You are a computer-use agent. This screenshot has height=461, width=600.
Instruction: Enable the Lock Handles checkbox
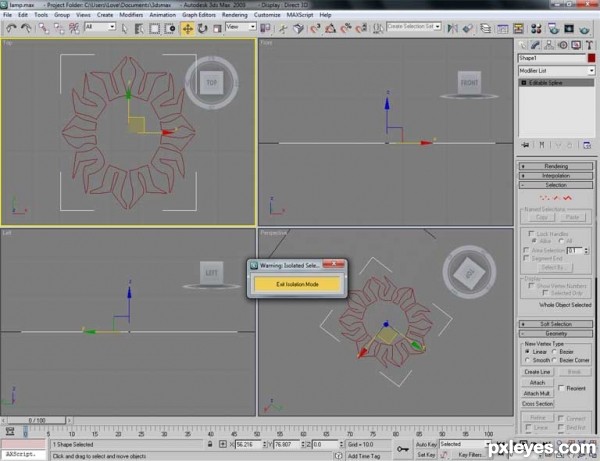tap(531, 233)
